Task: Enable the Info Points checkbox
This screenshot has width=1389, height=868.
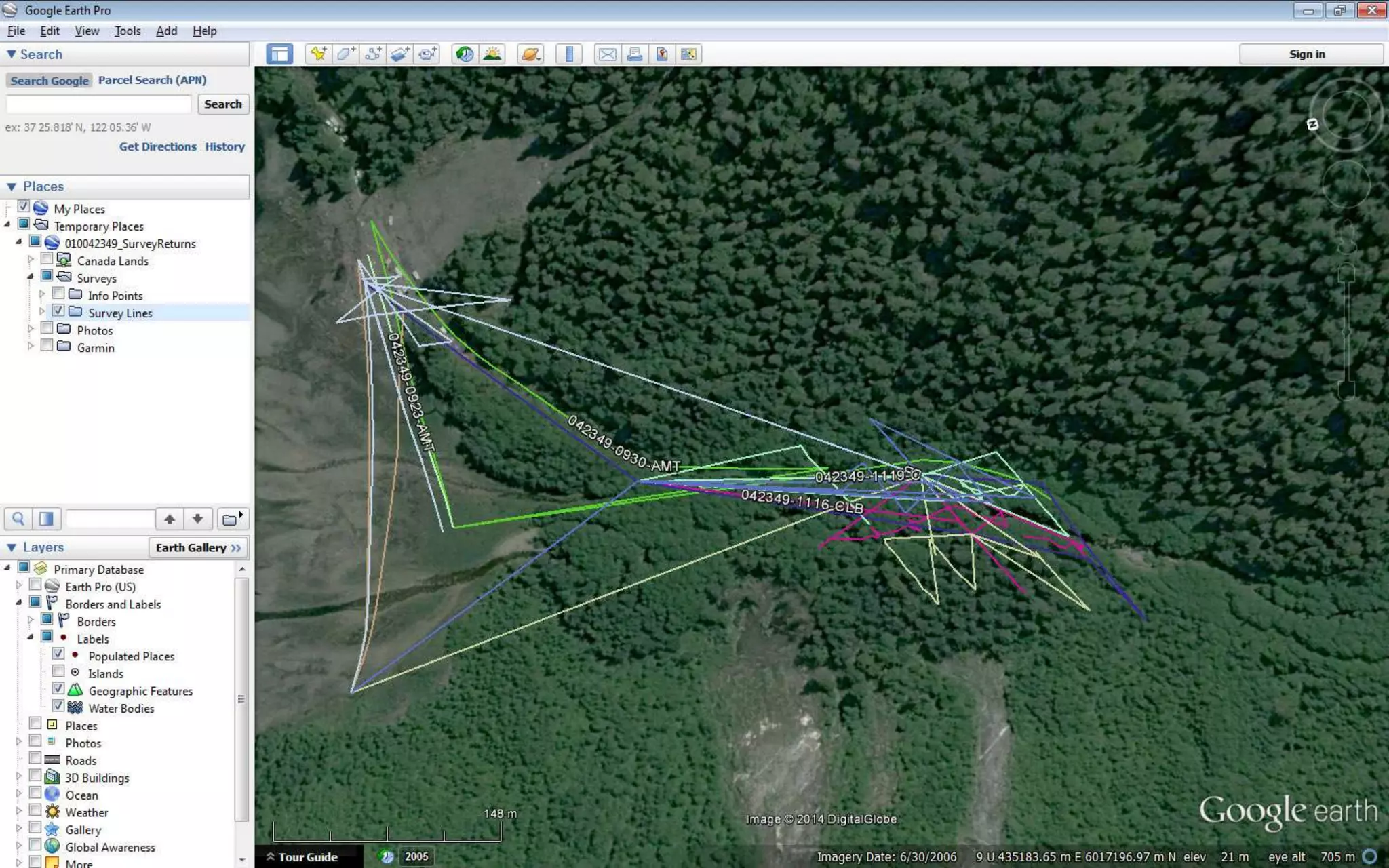Action: point(59,294)
